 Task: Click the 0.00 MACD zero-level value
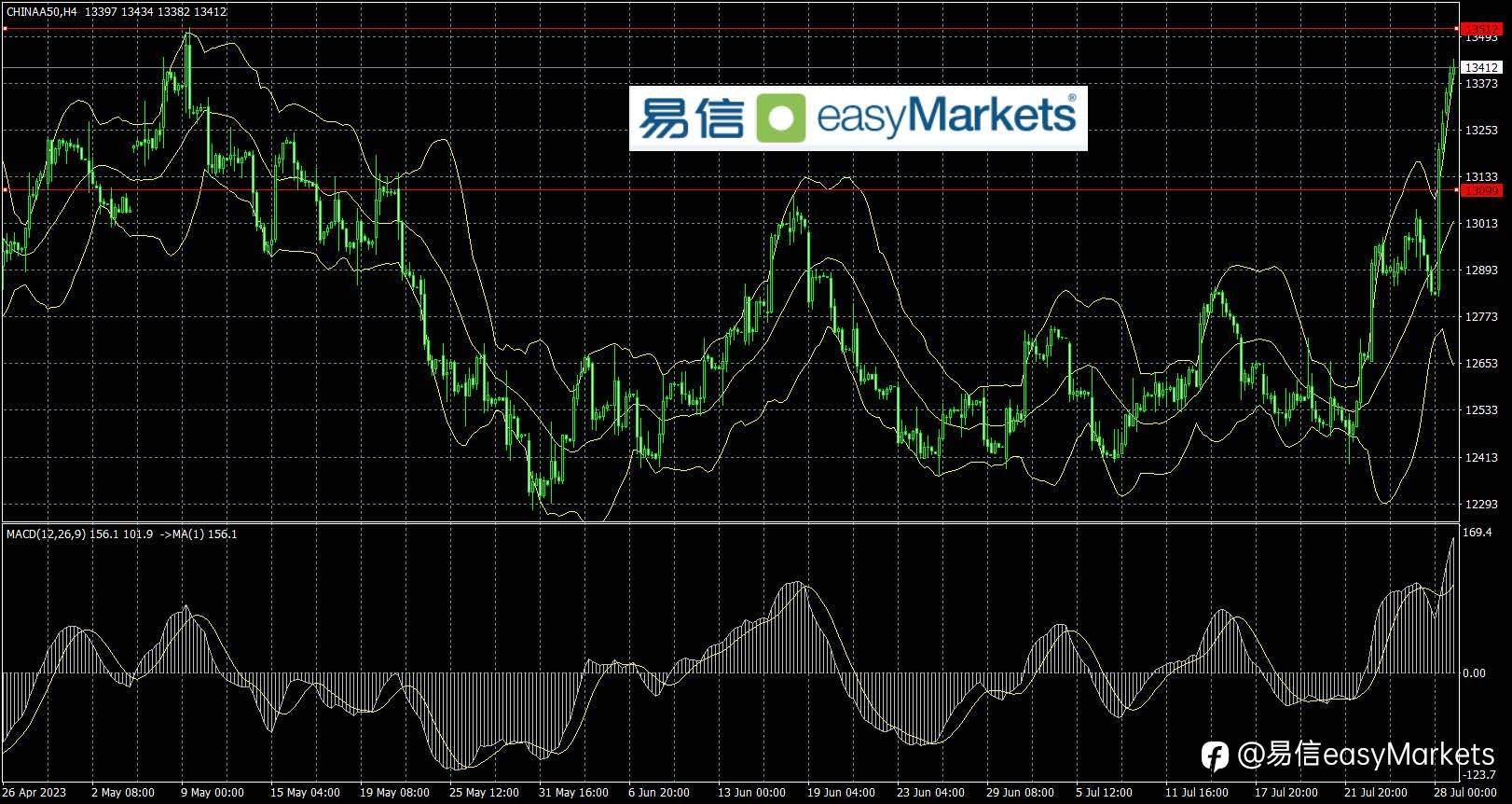click(x=1475, y=673)
